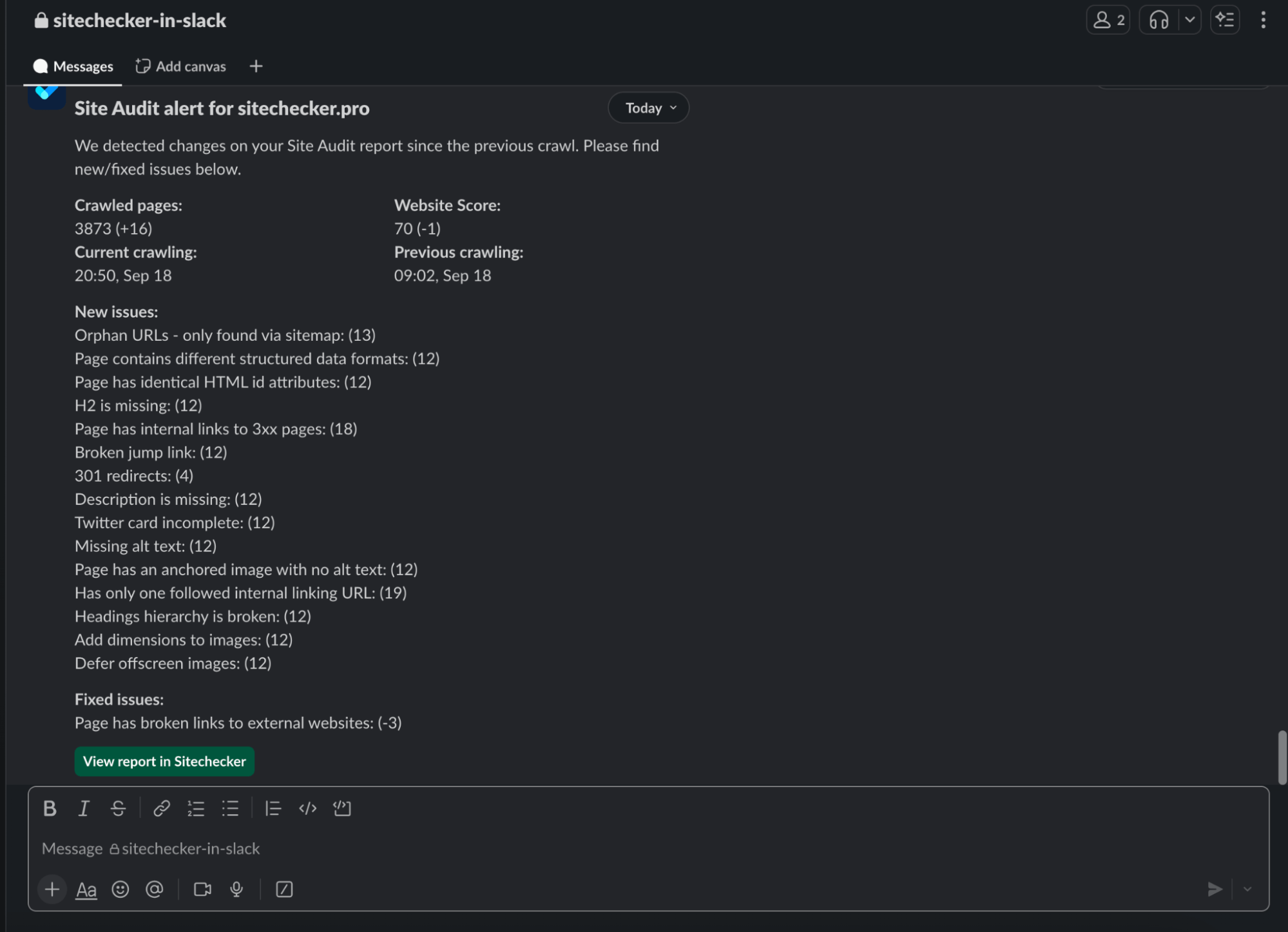Screen dimensions: 1288x932
Task: Apply inline code formatting
Action: [308, 808]
